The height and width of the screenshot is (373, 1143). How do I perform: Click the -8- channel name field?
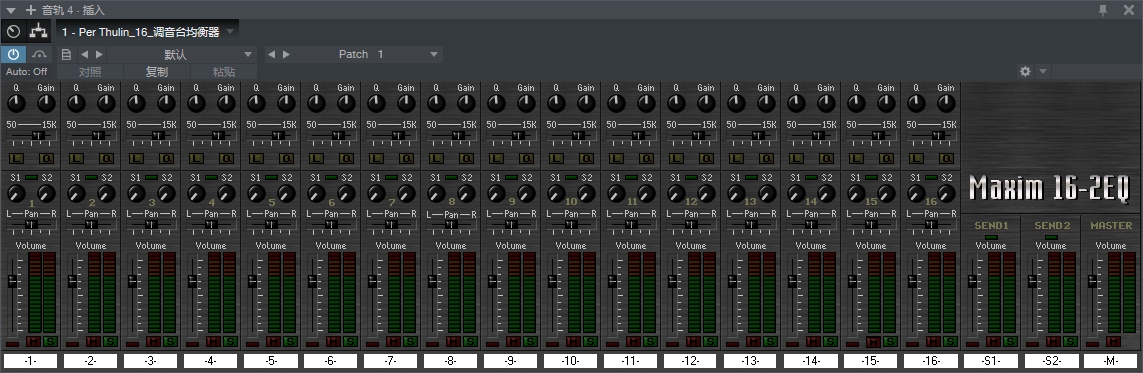450,361
